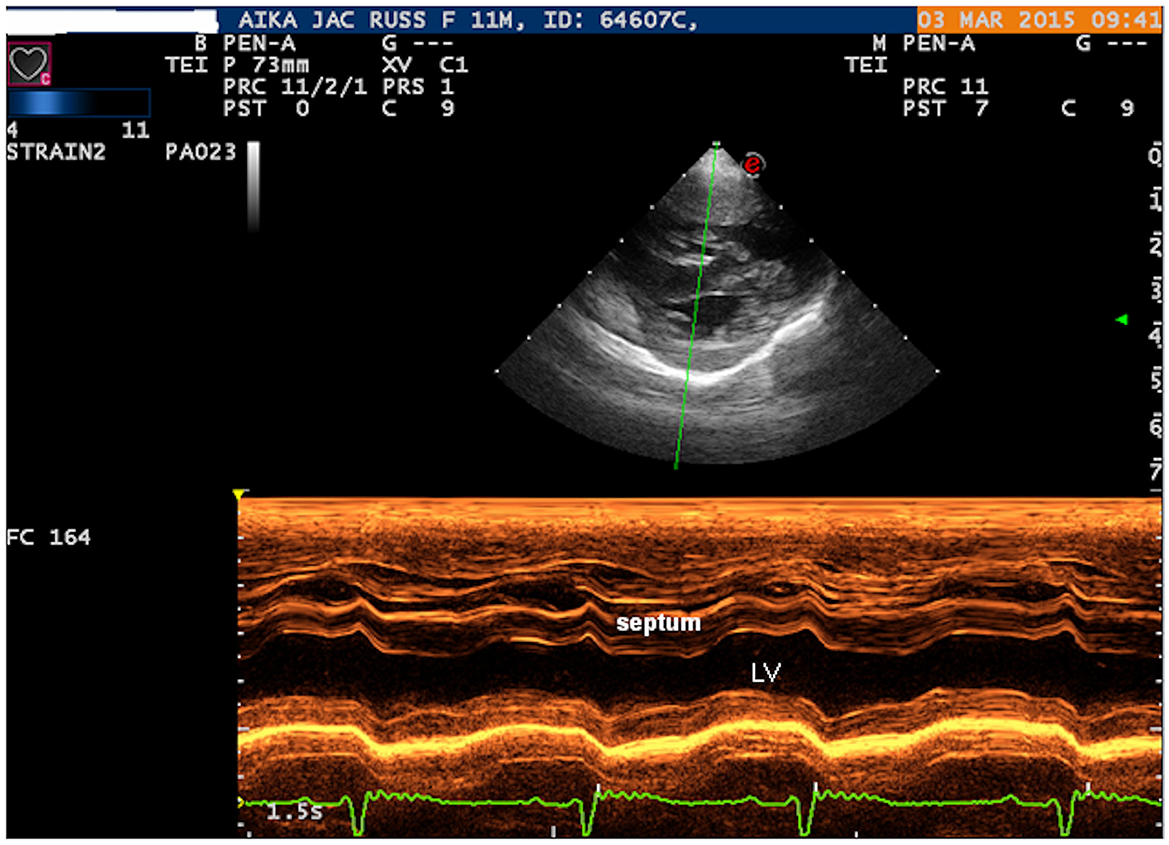The image size is (1169, 845).
Task: Click the green ECG trace
Action: 700,799
